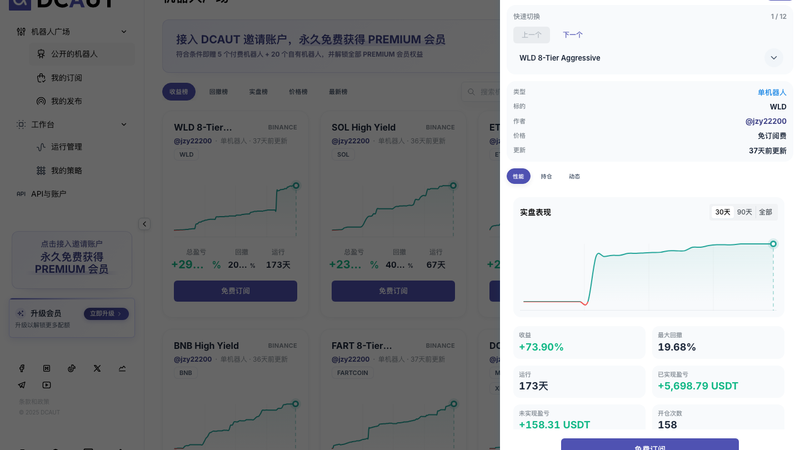This screenshot has width=800, height=450.
Task: Open the X (Twitter) social icon
Action: tap(97, 368)
